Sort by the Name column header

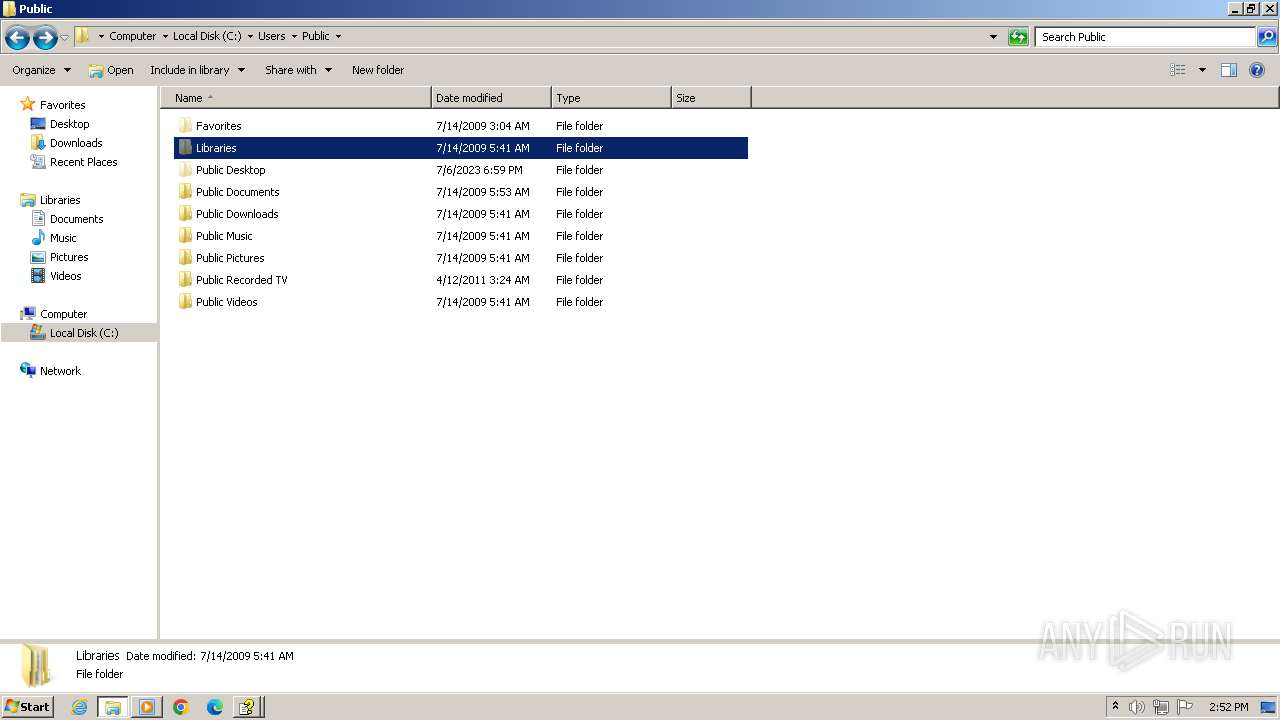295,98
